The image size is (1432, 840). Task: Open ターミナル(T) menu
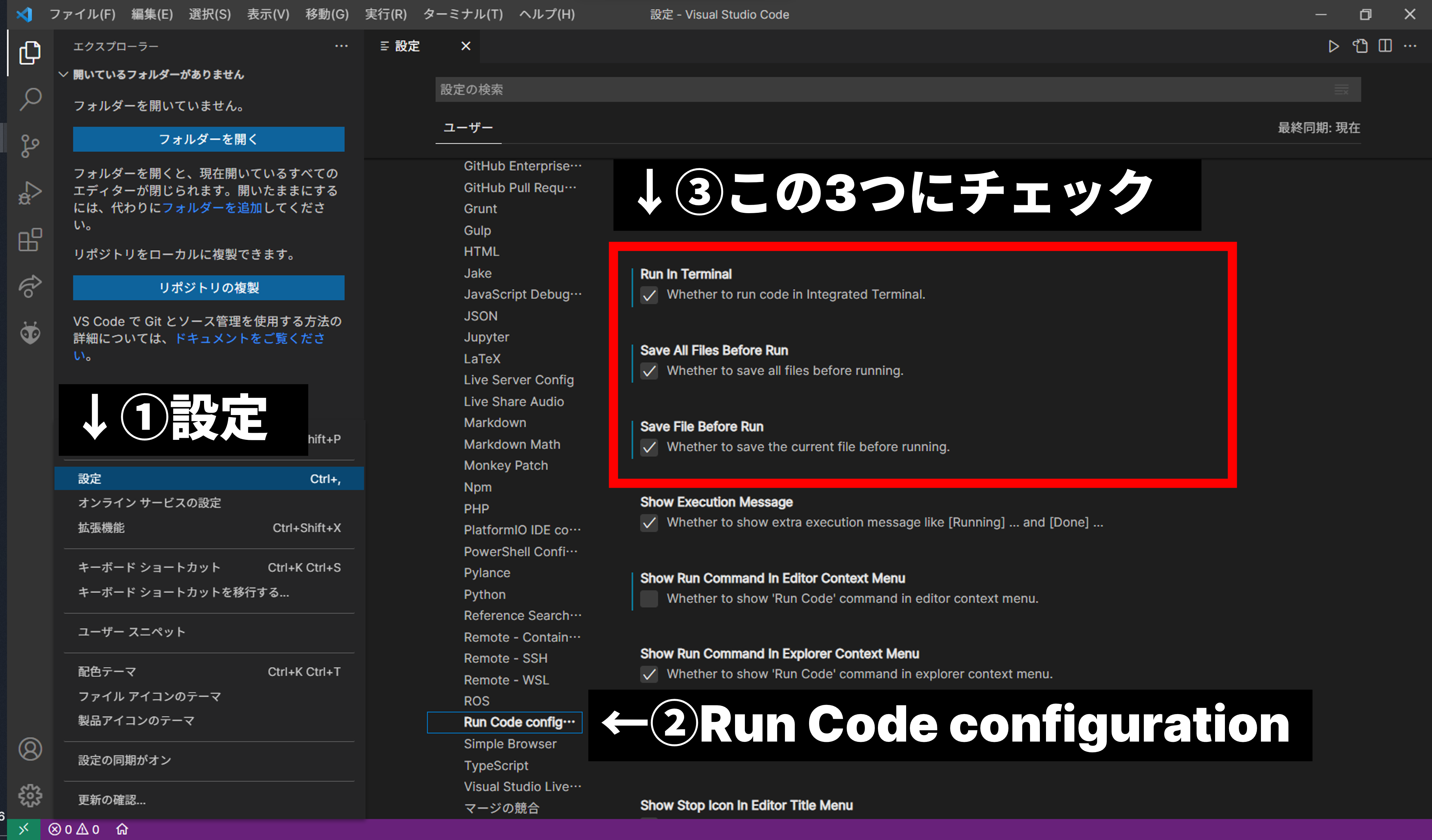463,14
